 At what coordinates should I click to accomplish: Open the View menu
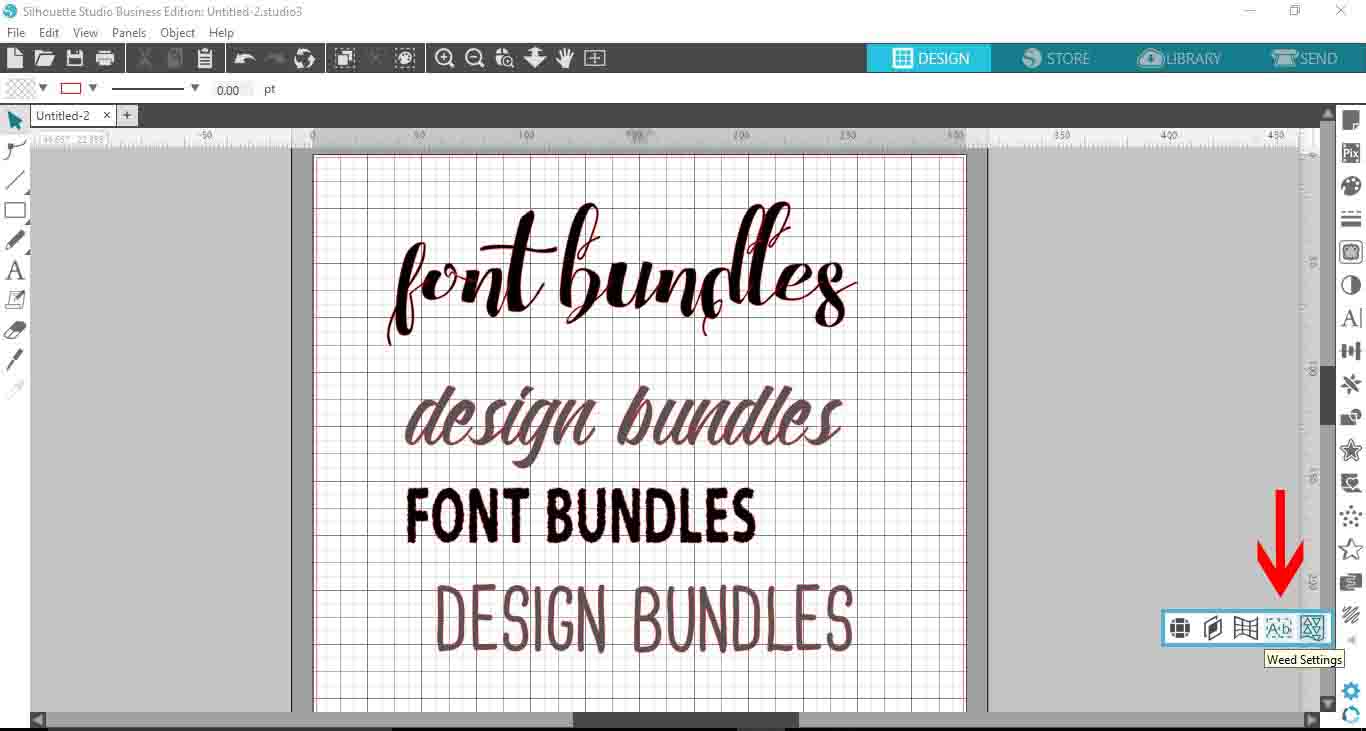point(85,33)
